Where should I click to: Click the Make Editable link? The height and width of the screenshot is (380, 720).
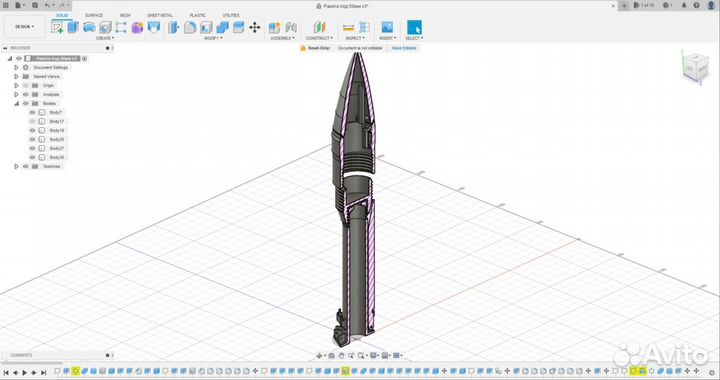(x=404, y=48)
